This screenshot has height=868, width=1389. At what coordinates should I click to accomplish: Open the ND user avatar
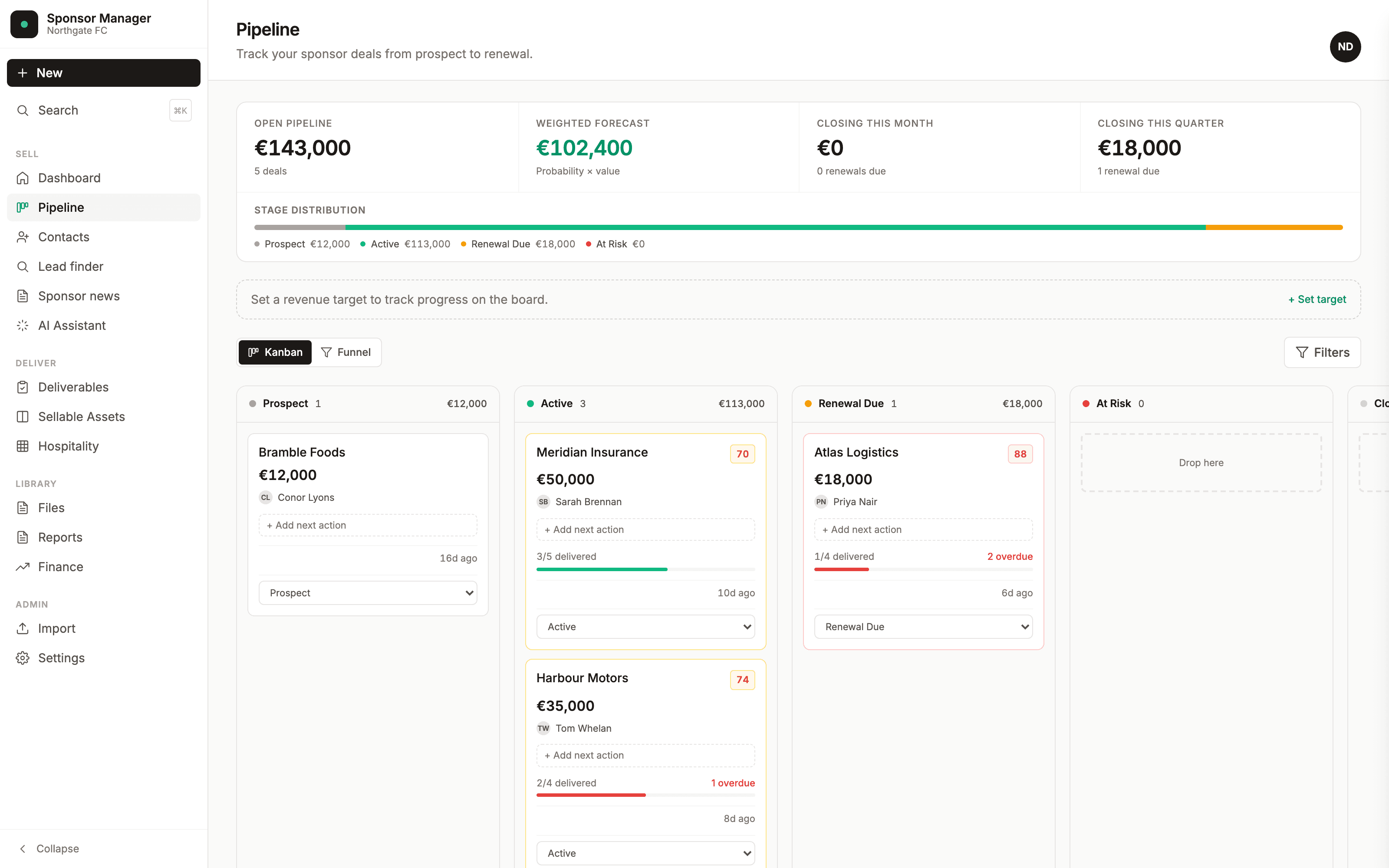coord(1345,46)
